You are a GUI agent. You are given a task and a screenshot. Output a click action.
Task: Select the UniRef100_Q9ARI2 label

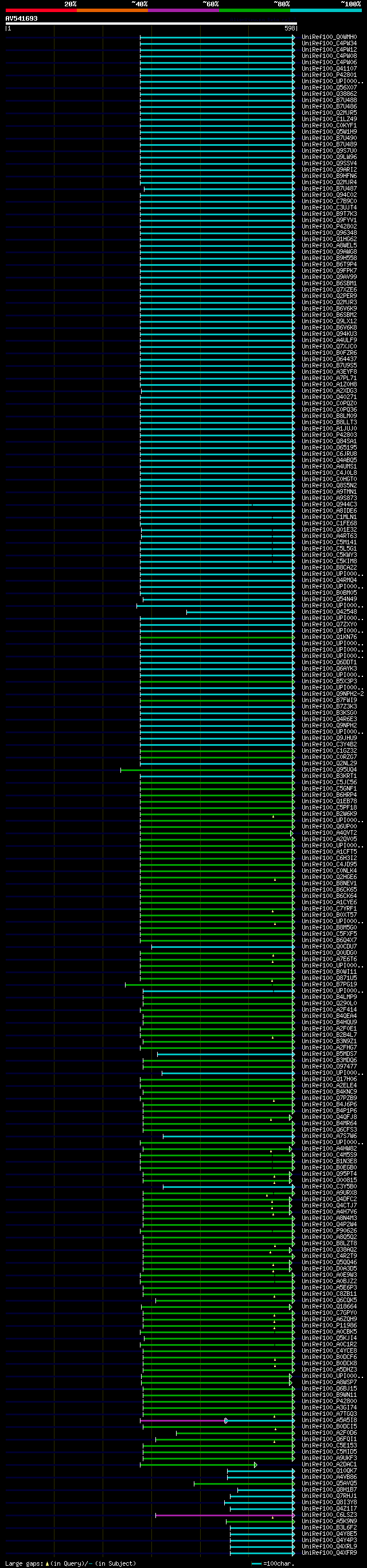click(x=329, y=170)
